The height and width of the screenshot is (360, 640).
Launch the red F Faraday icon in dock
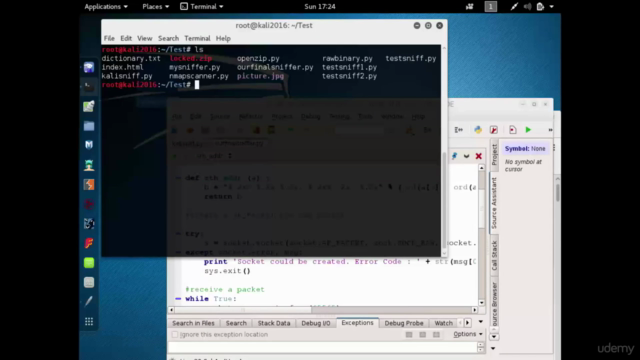tap(89, 243)
